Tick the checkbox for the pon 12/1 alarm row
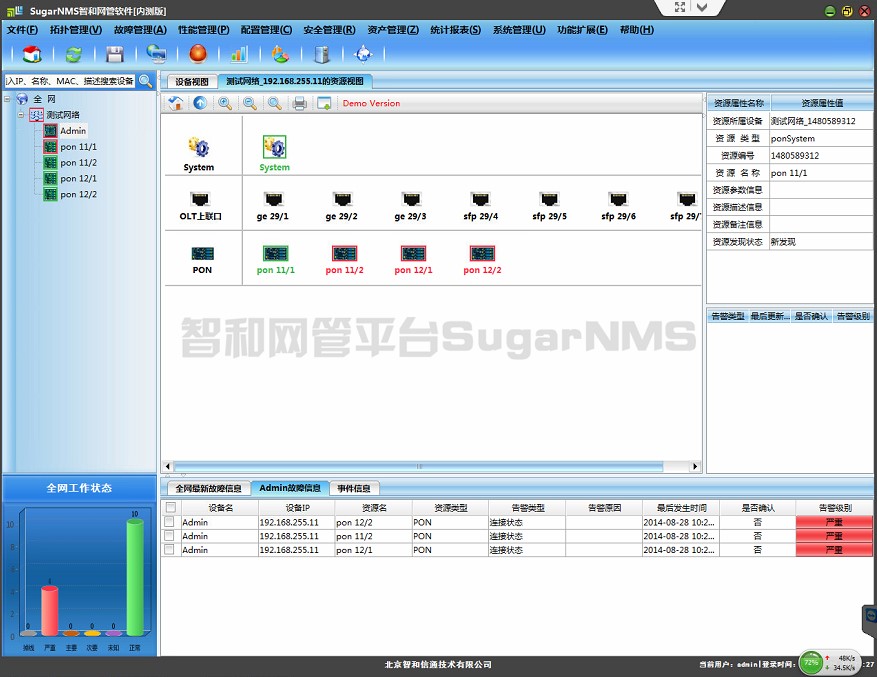Viewport: 877px width, 677px height. pos(169,549)
